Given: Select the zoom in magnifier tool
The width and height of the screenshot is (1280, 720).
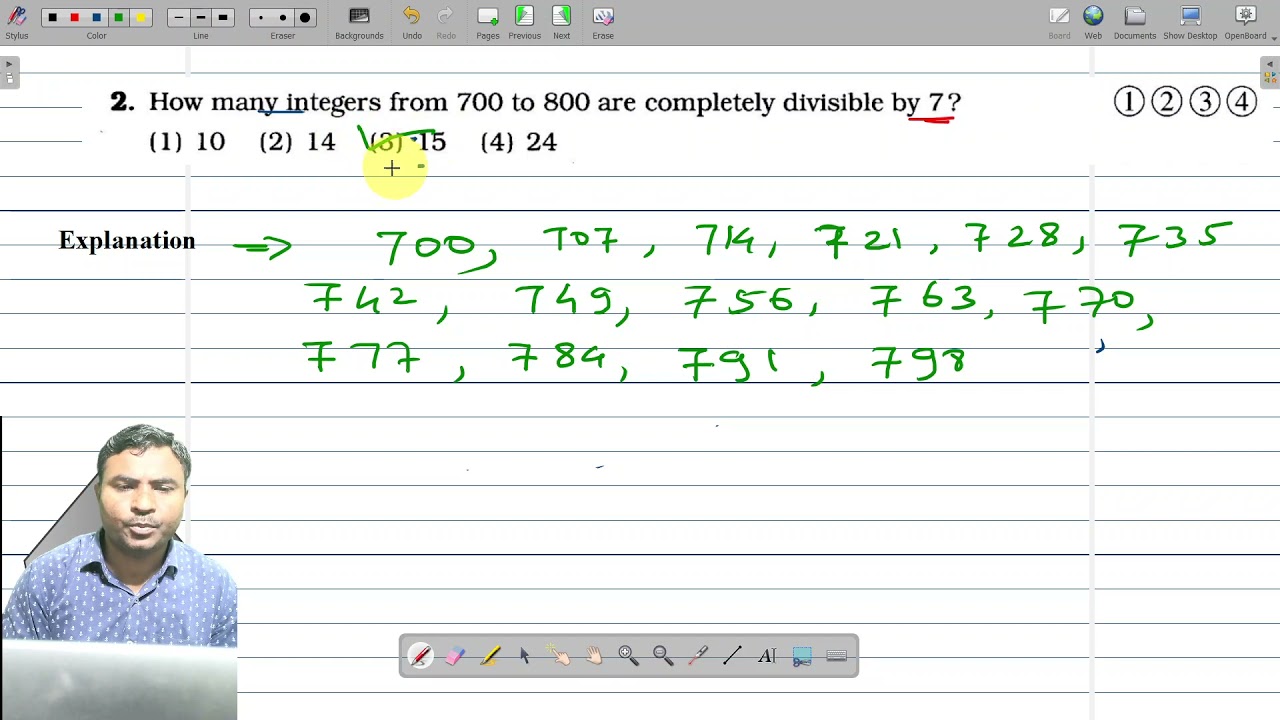Looking at the screenshot, I should (628, 656).
